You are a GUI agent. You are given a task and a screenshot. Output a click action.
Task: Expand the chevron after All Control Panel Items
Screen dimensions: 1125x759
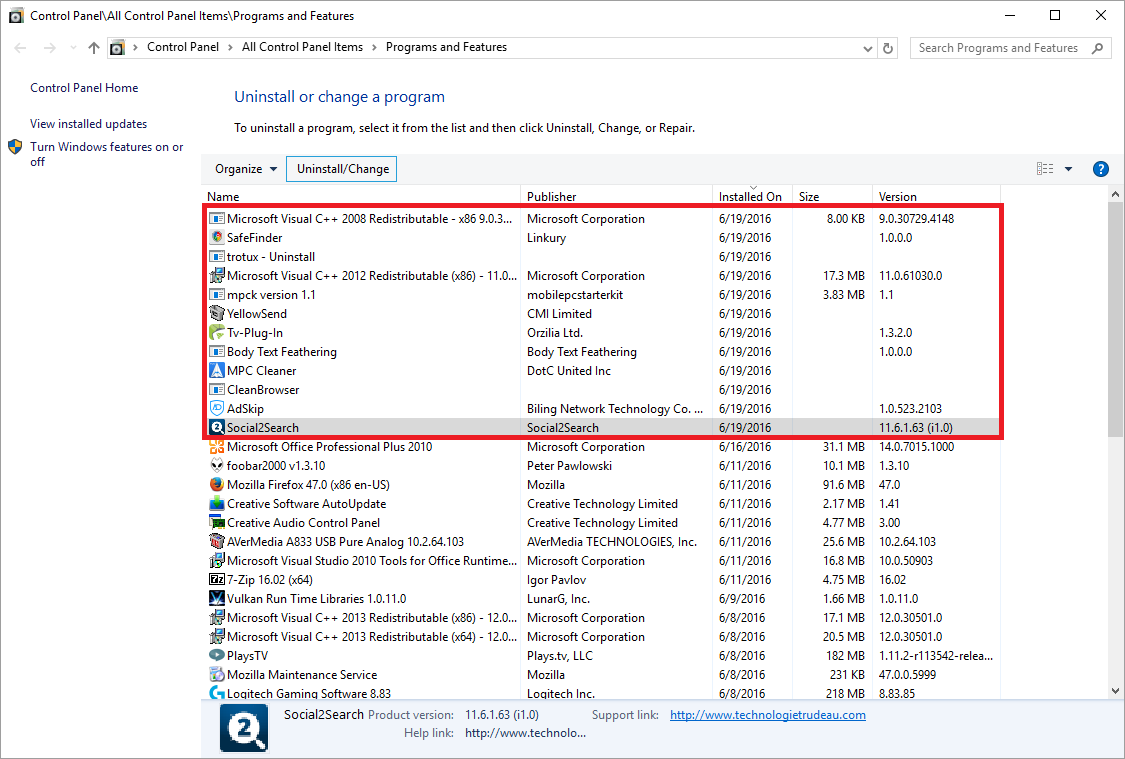(x=375, y=47)
